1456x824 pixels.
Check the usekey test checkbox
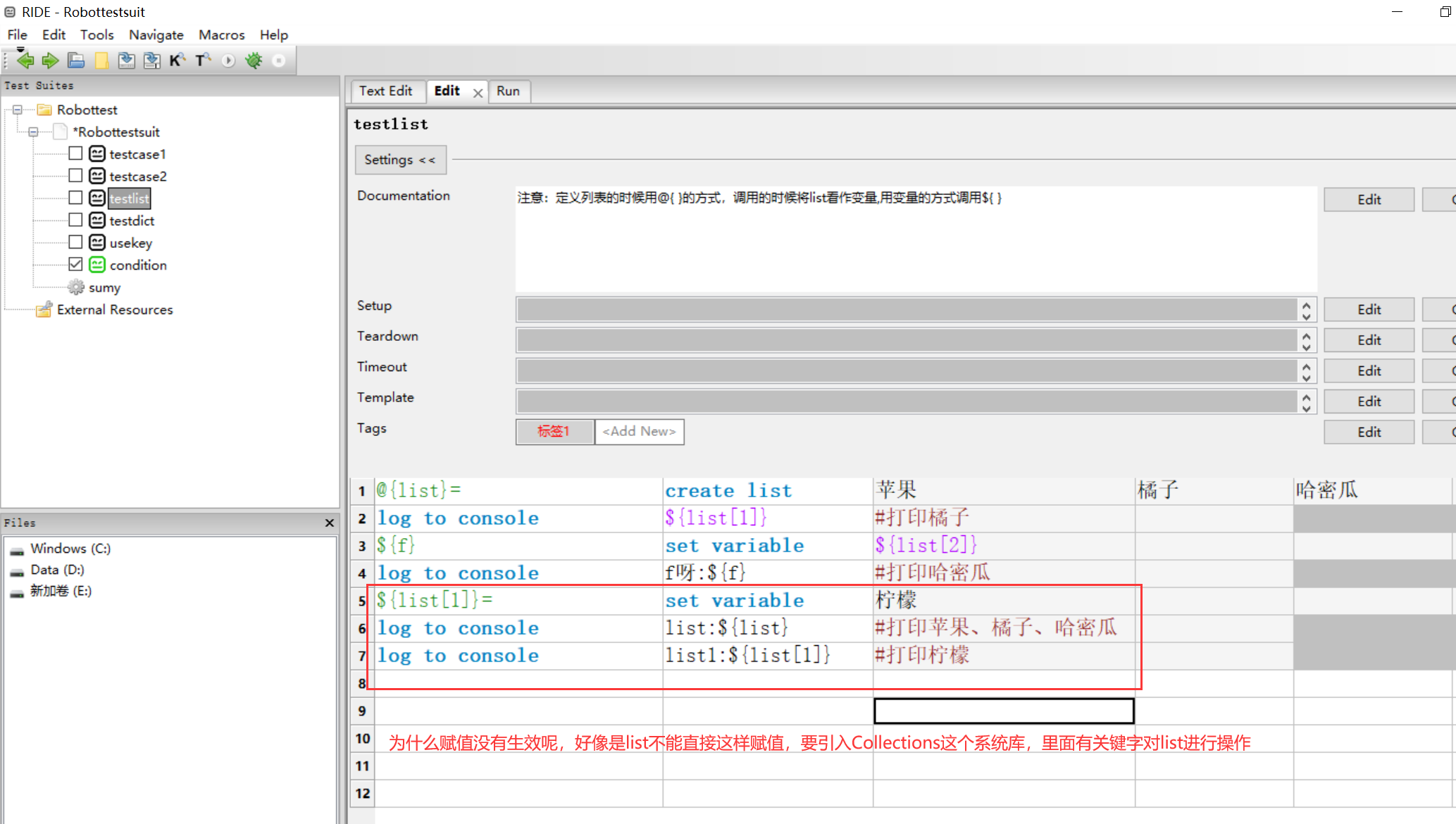tap(75, 242)
